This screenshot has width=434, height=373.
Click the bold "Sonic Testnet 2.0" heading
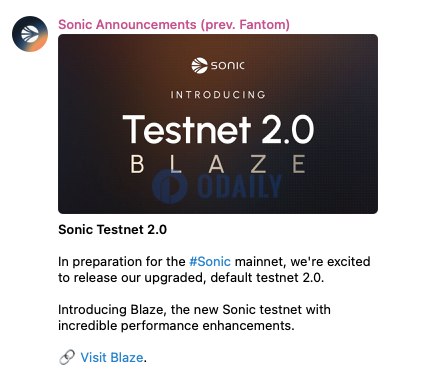click(x=112, y=230)
